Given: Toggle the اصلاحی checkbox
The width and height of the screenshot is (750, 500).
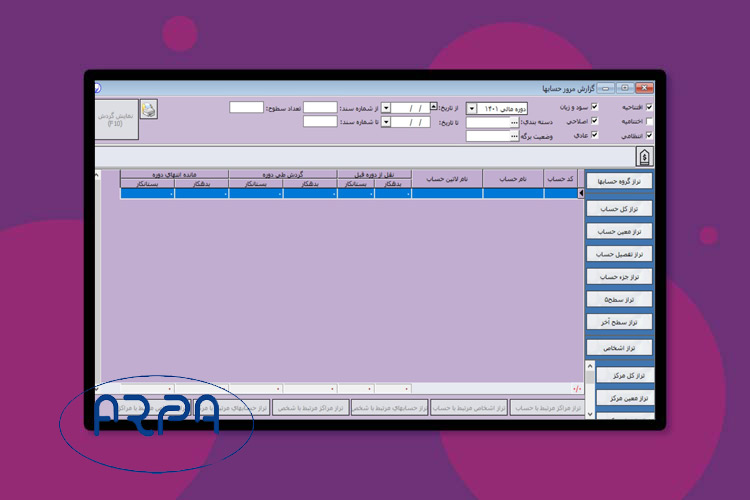Looking at the screenshot, I should click(594, 121).
